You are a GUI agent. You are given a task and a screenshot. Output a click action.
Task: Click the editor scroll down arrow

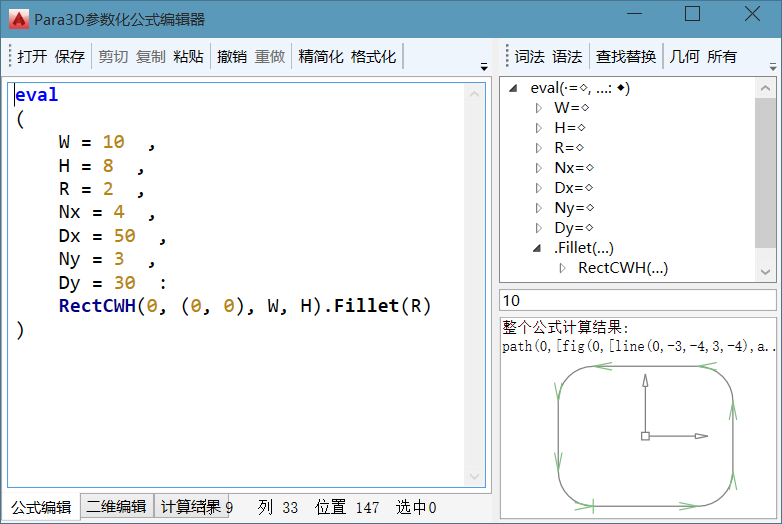[x=474, y=477]
